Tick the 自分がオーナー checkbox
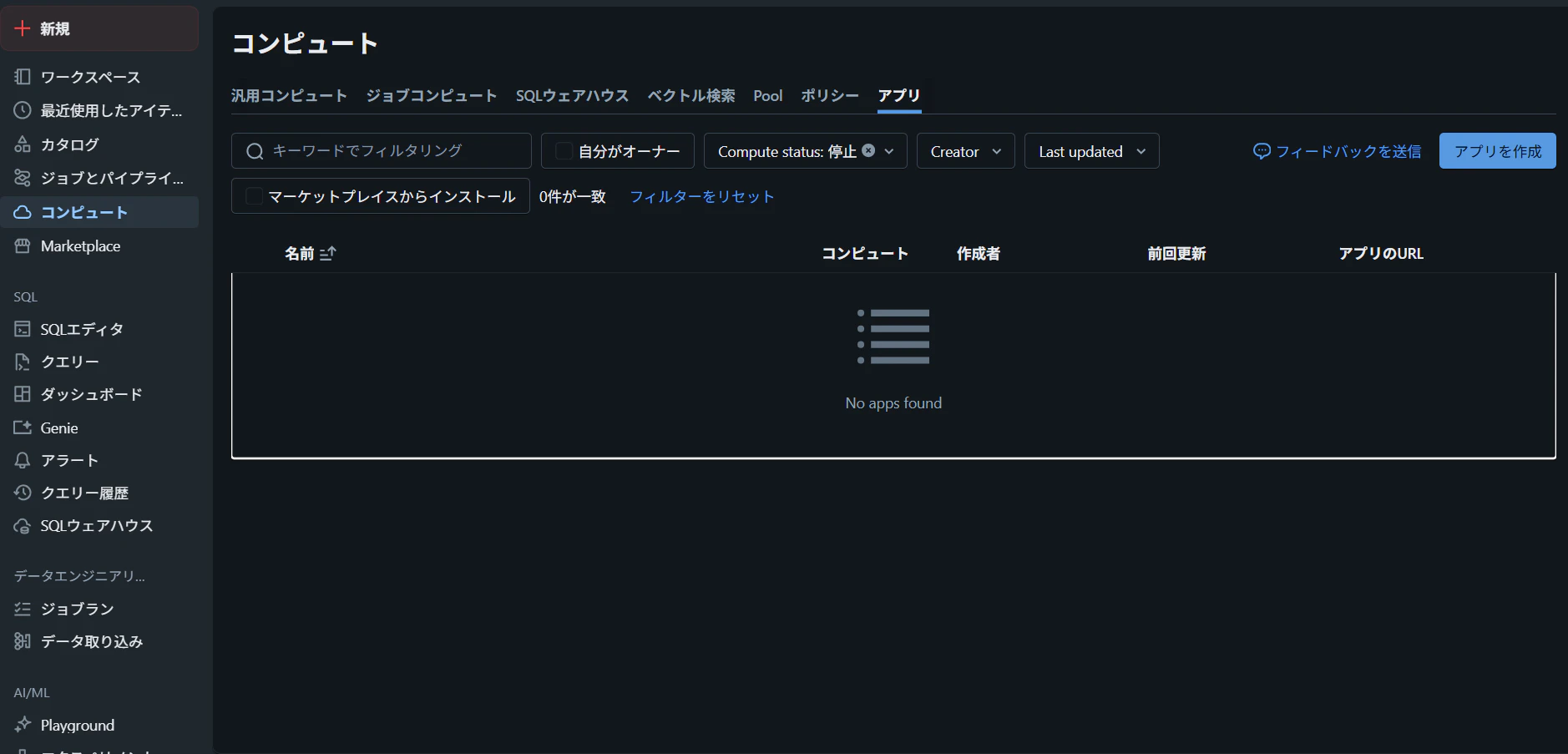The image size is (1568, 754). pyautogui.click(x=564, y=151)
